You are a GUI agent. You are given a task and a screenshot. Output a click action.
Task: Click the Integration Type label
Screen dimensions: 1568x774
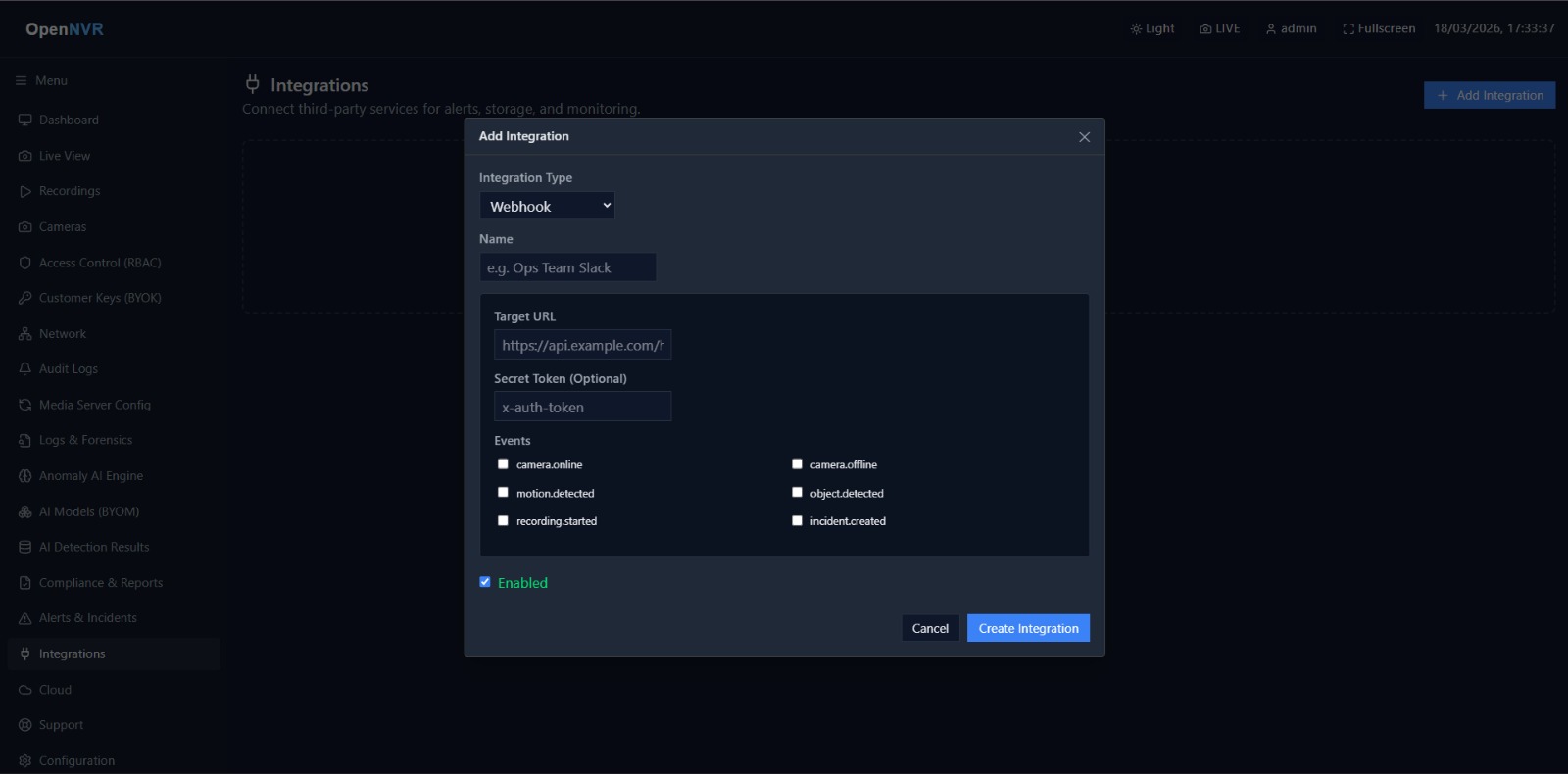coord(525,177)
